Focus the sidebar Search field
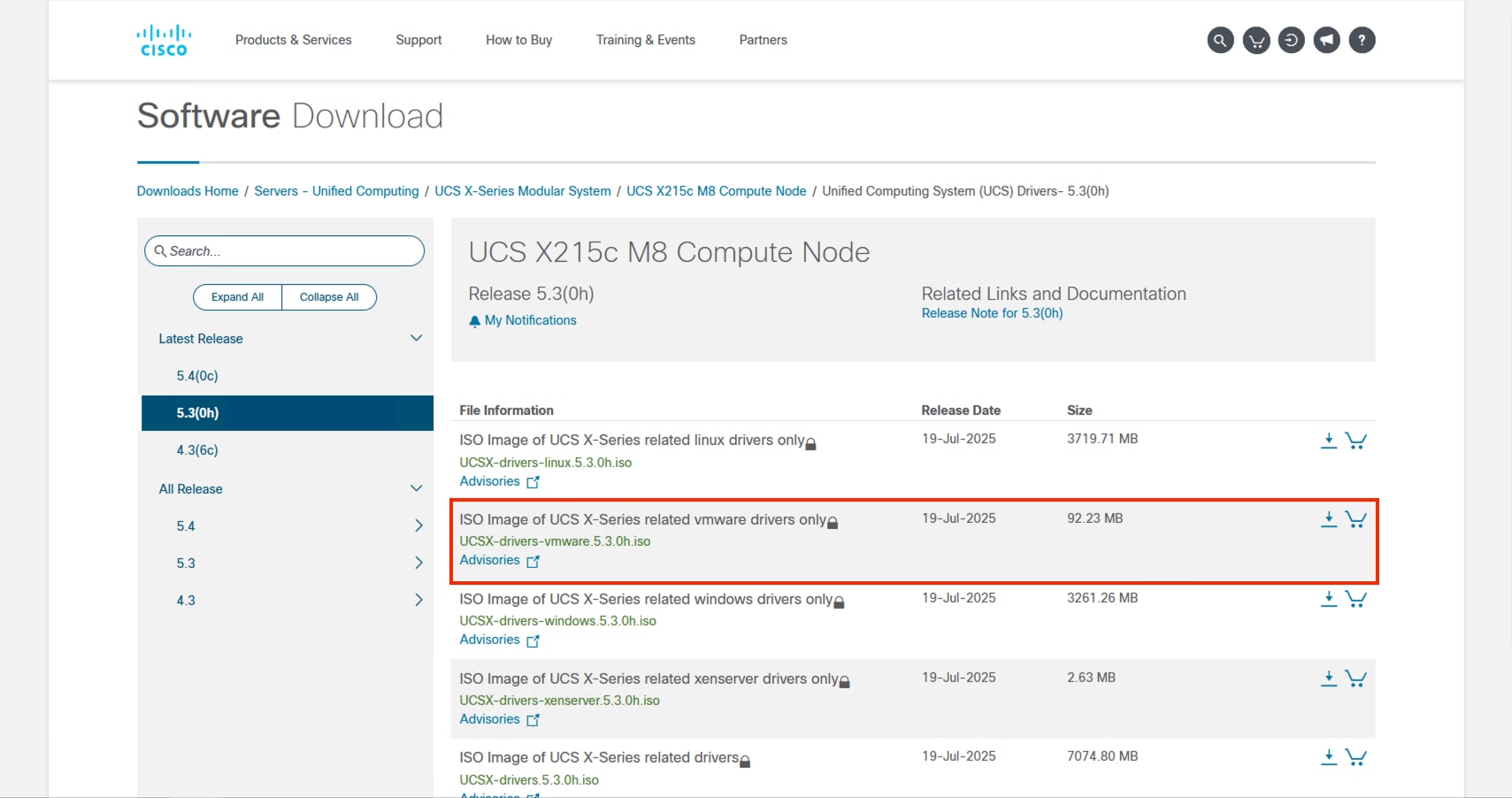 click(x=292, y=251)
